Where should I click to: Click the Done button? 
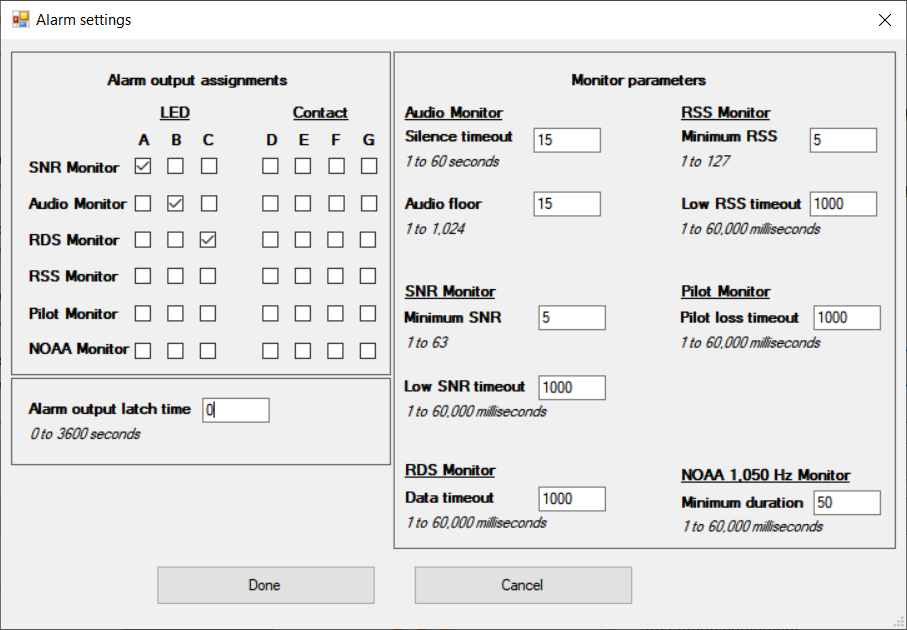click(x=266, y=585)
